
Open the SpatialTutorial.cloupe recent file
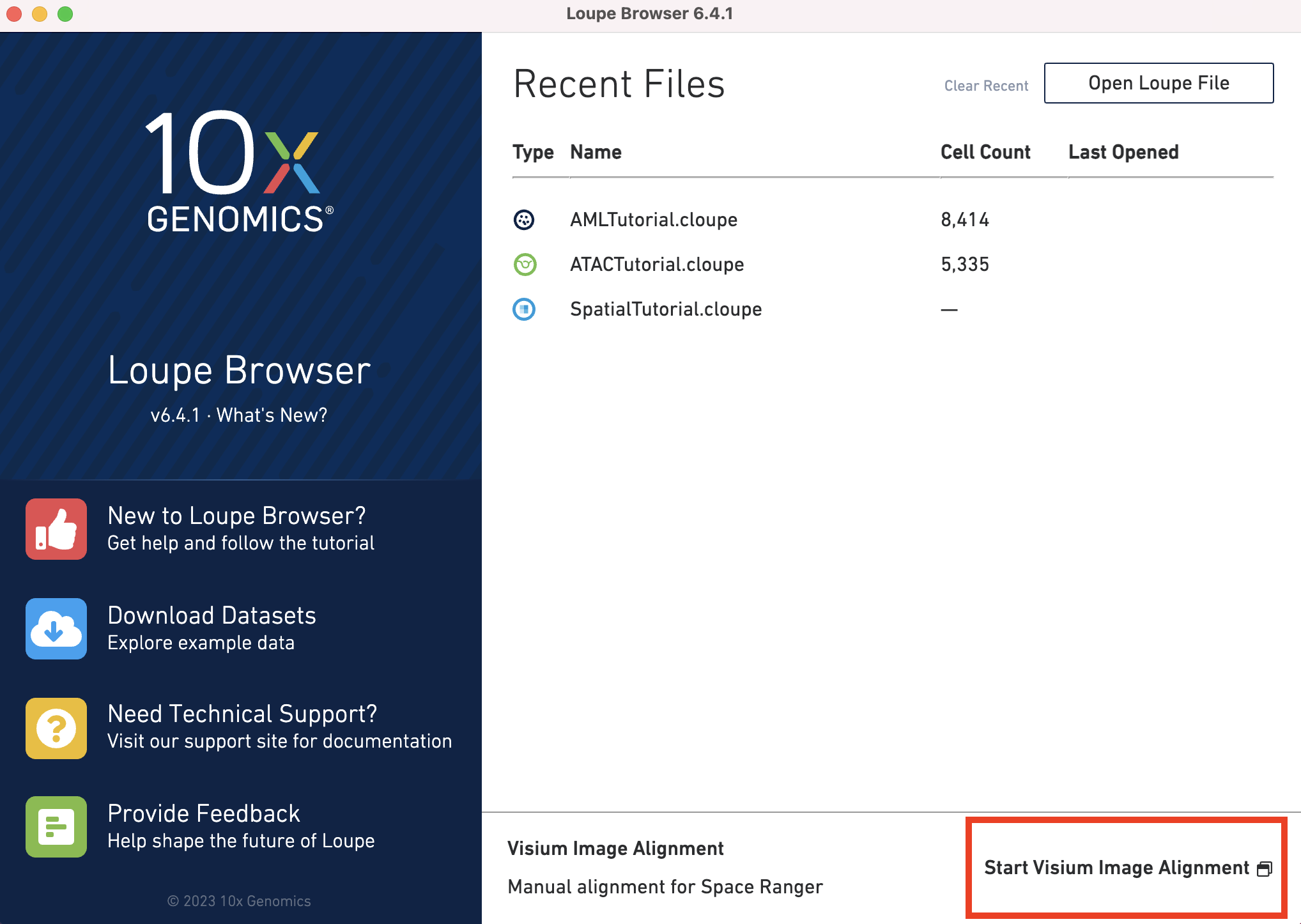click(x=666, y=309)
